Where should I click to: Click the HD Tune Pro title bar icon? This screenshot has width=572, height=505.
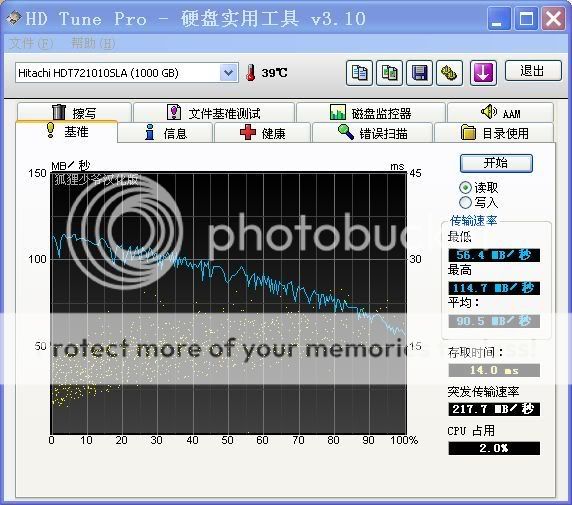click(x=13, y=18)
